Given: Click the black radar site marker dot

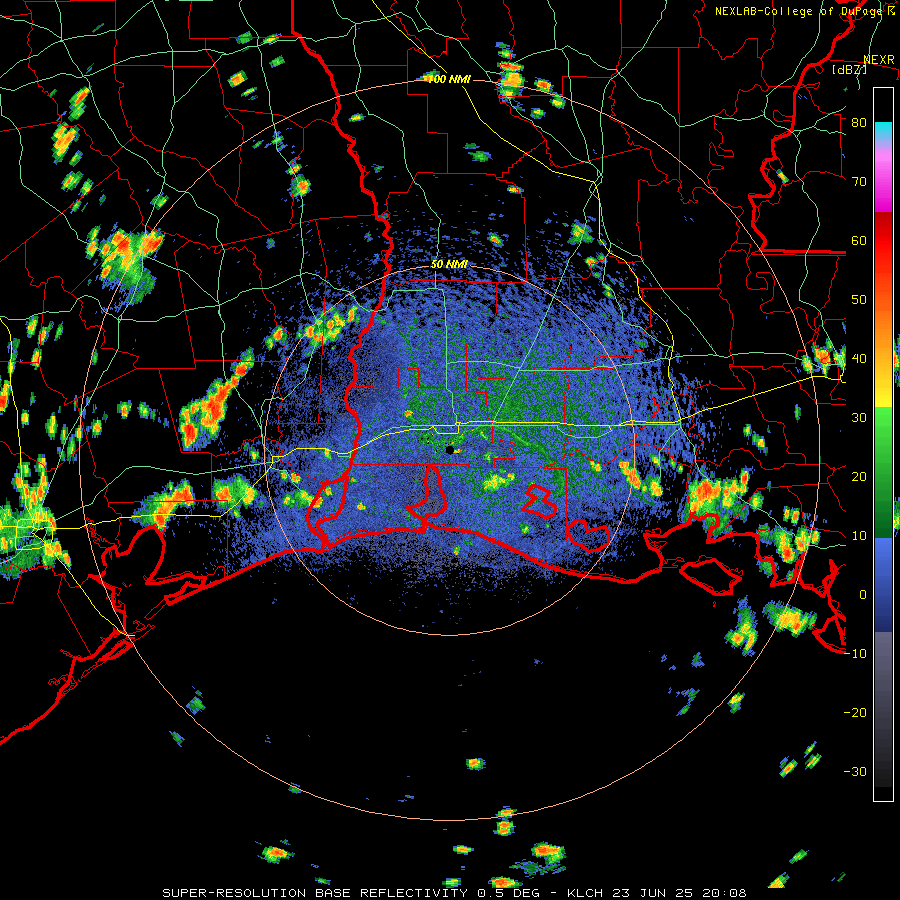Looking at the screenshot, I should [450, 450].
